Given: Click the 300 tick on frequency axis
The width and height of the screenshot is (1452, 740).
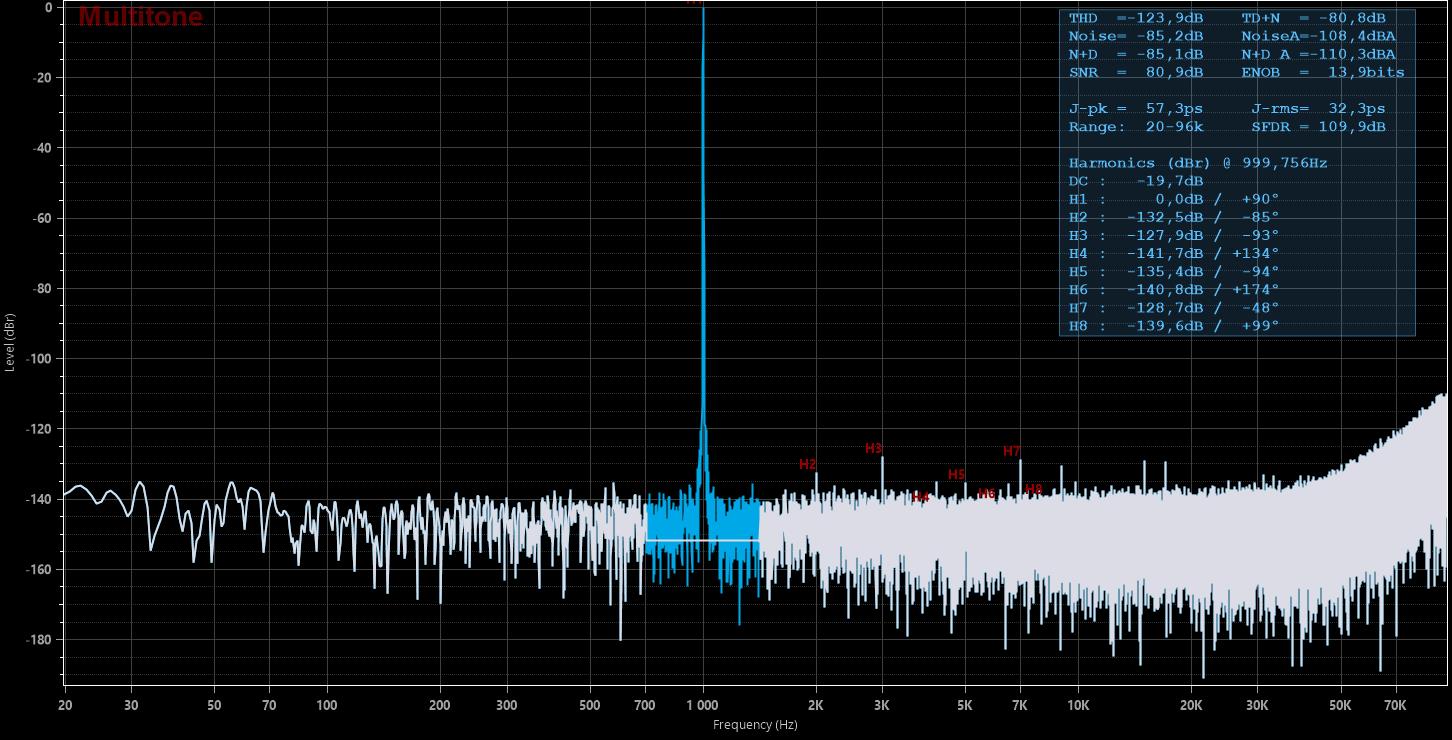Looking at the screenshot, I should click(506, 705).
